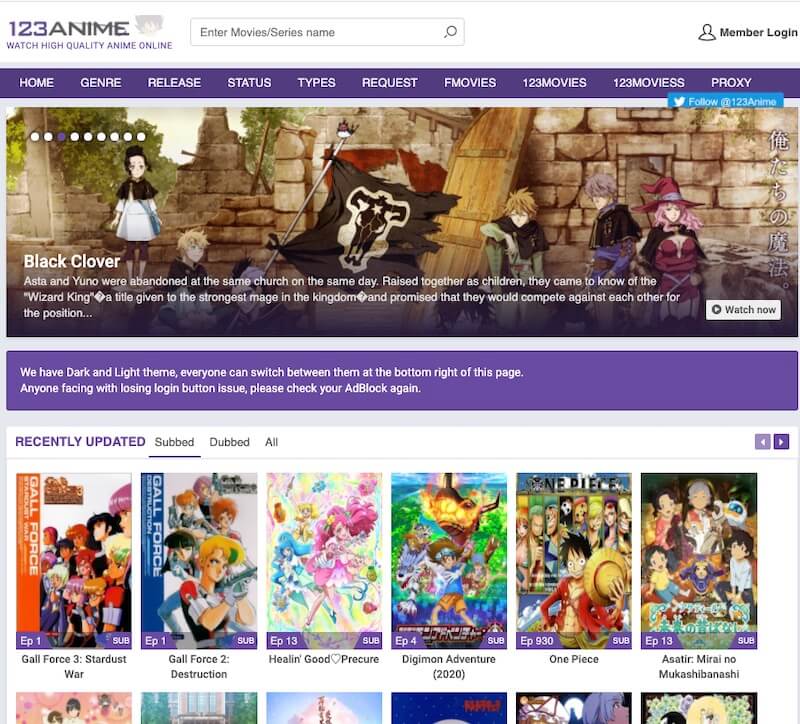The height and width of the screenshot is (724, 800).
Task: Click the Watch now button
Action: (743, 310)
